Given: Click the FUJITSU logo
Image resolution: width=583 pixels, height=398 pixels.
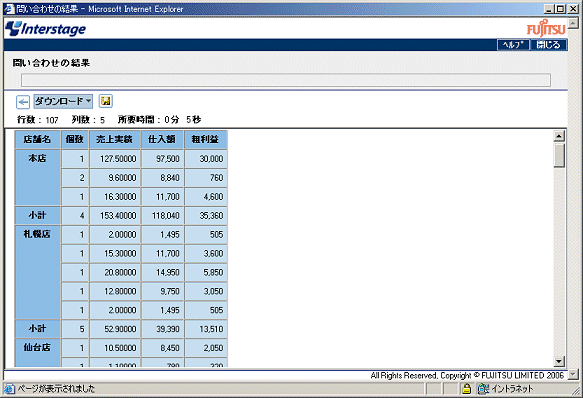Looking at the screenshot, I should [546, 29].
